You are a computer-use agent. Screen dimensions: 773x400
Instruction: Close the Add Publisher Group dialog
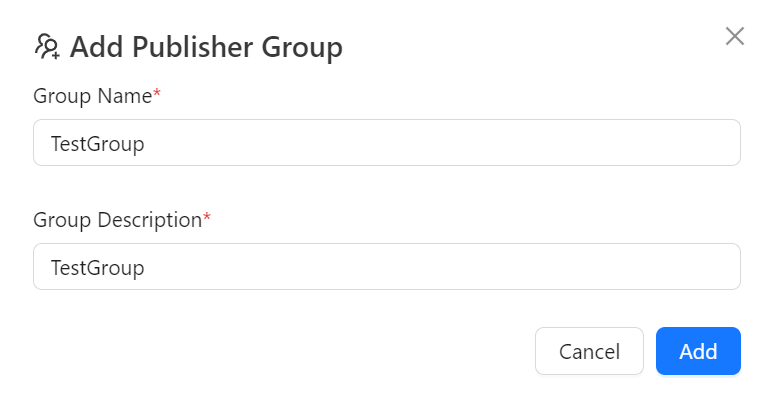click(x=735, y=37)
